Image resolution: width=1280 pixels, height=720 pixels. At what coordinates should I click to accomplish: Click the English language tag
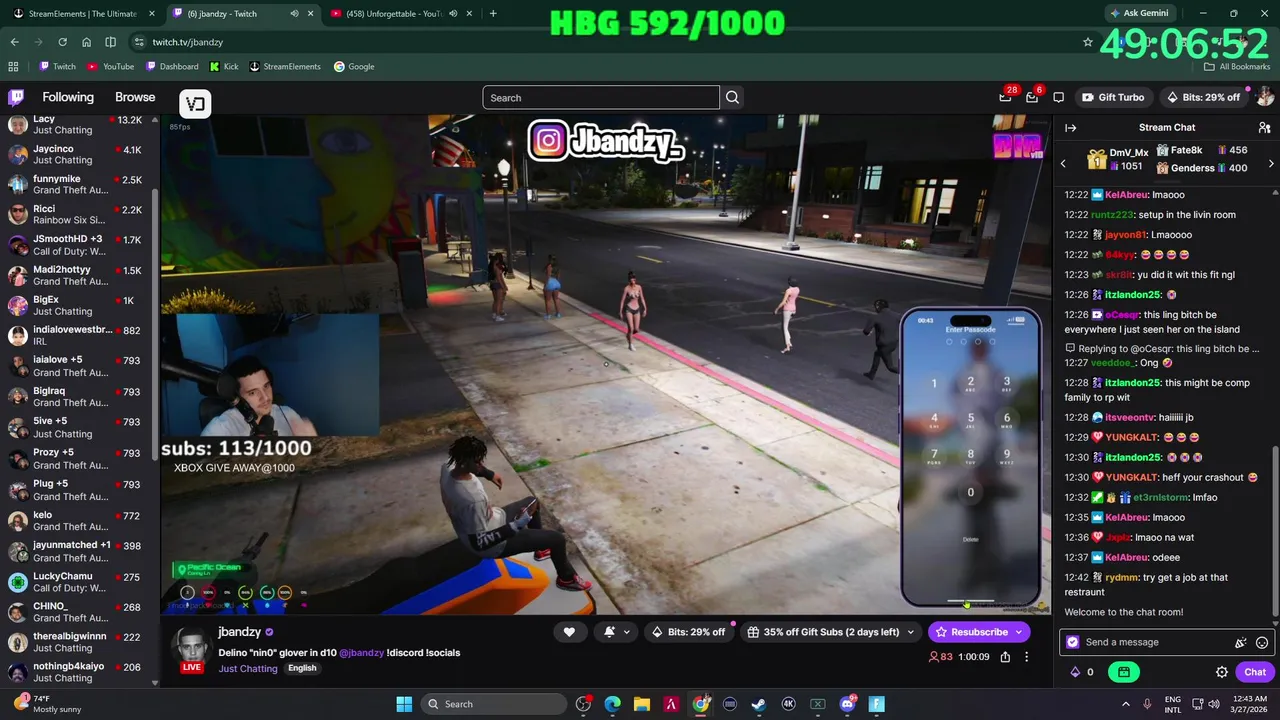point(302,668)
